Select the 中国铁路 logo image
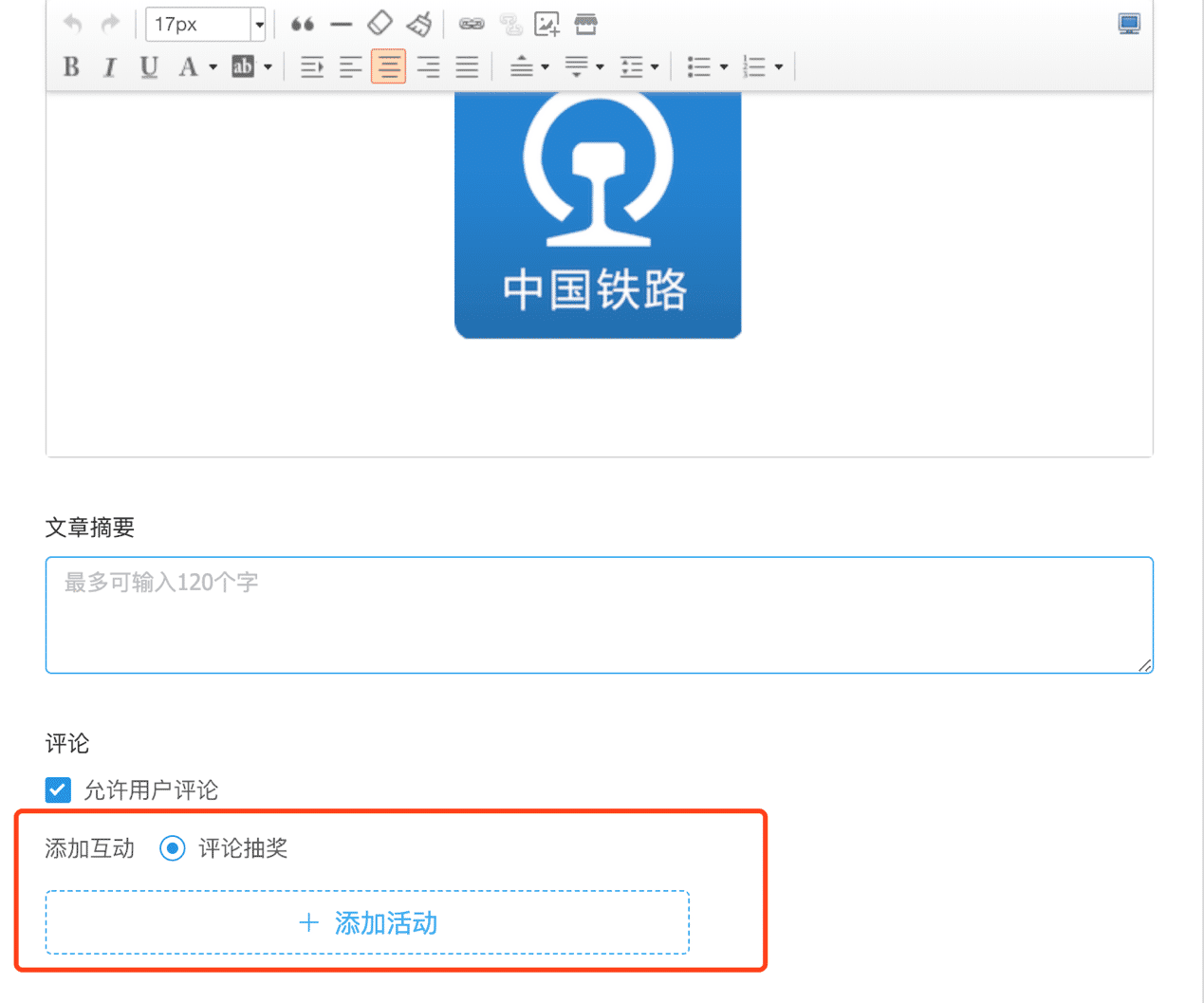 tap(598, 214)
